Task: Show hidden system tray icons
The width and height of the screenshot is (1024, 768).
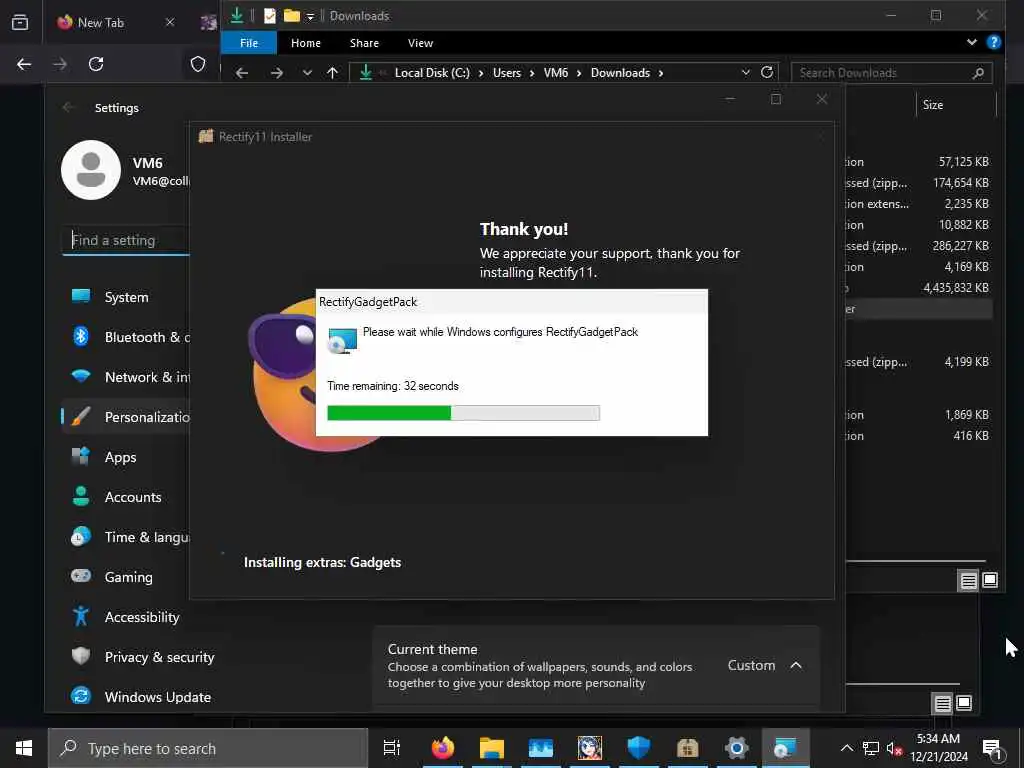Action: pos(846,748)
